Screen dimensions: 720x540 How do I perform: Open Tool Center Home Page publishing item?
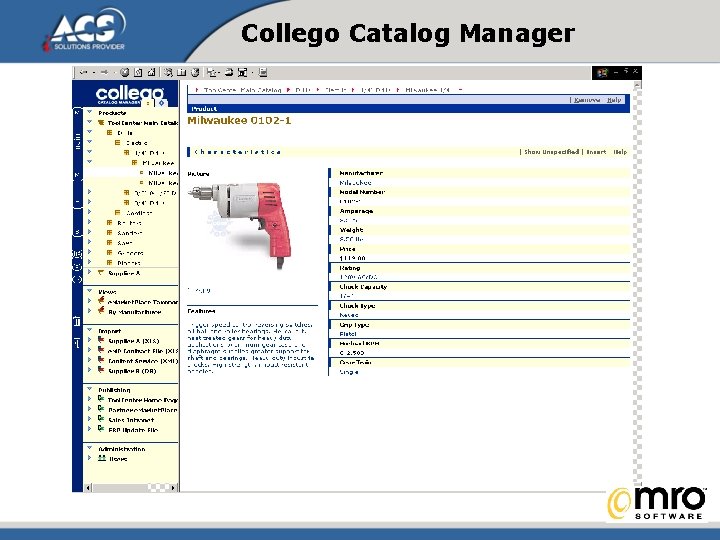pyautogui.click(x=143, y=400)
